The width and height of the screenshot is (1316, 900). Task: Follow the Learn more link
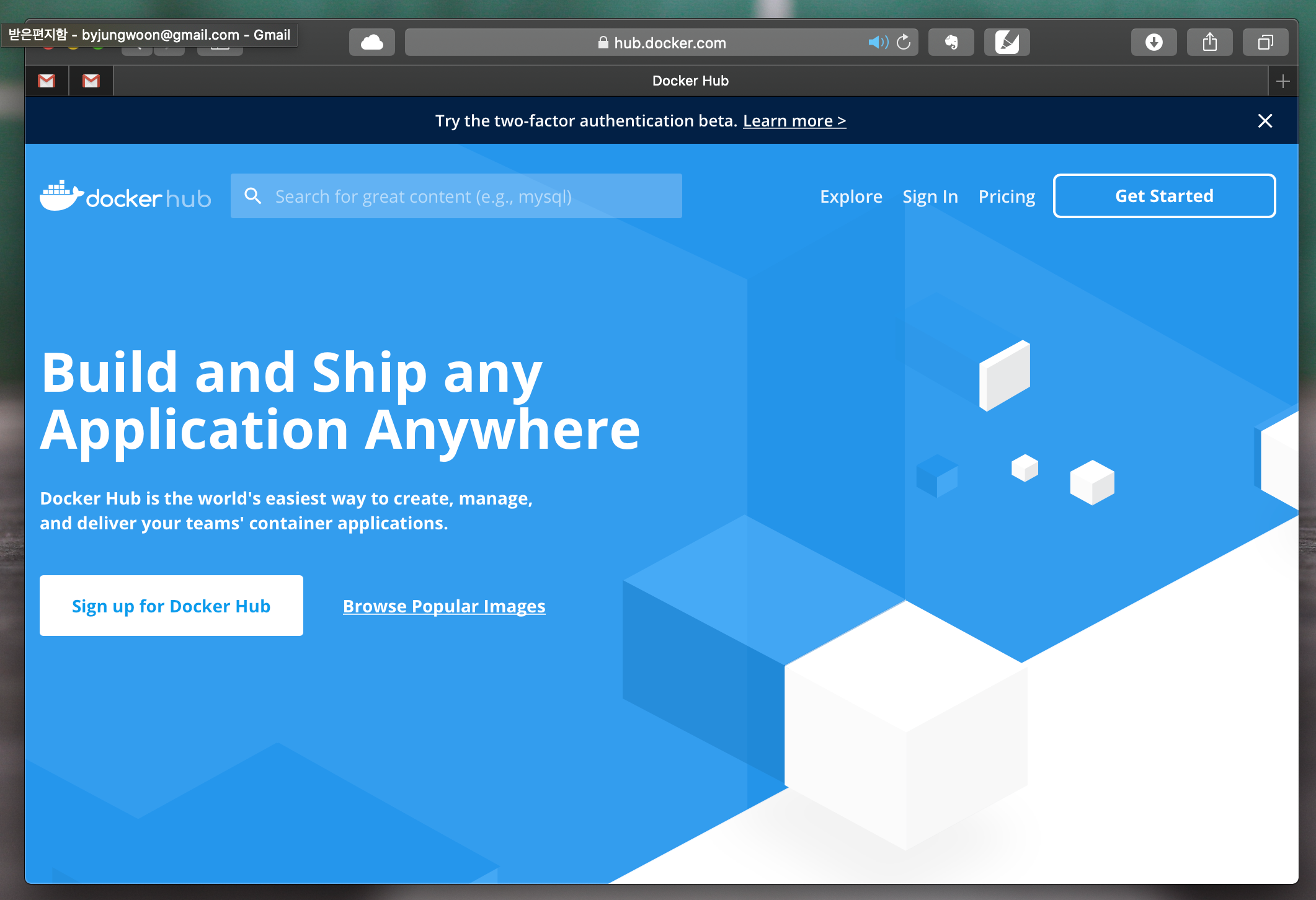[x=794, y=121]
